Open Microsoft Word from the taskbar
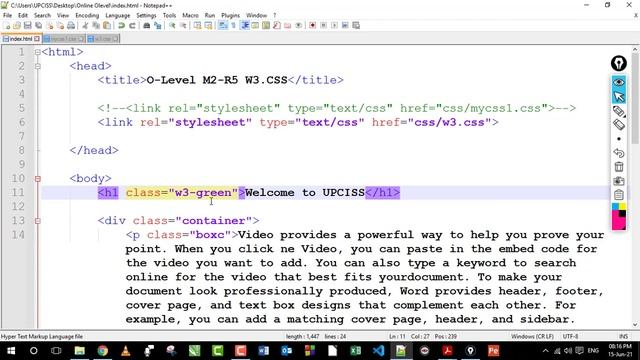This screenshot has width=640, height=360. pos(264,351)
